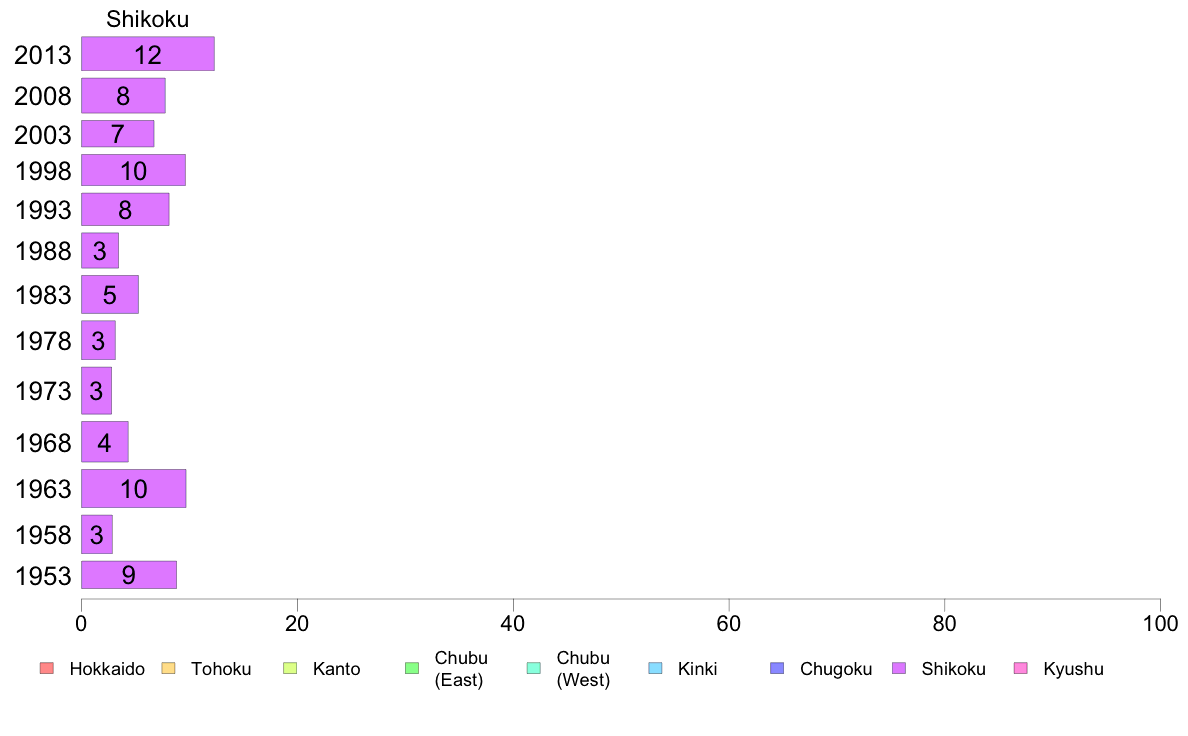This screenshot has height=736, width=1188.
Task: Click the Chubu (East) green legend swatch
Action: click(x=412, y=668)
